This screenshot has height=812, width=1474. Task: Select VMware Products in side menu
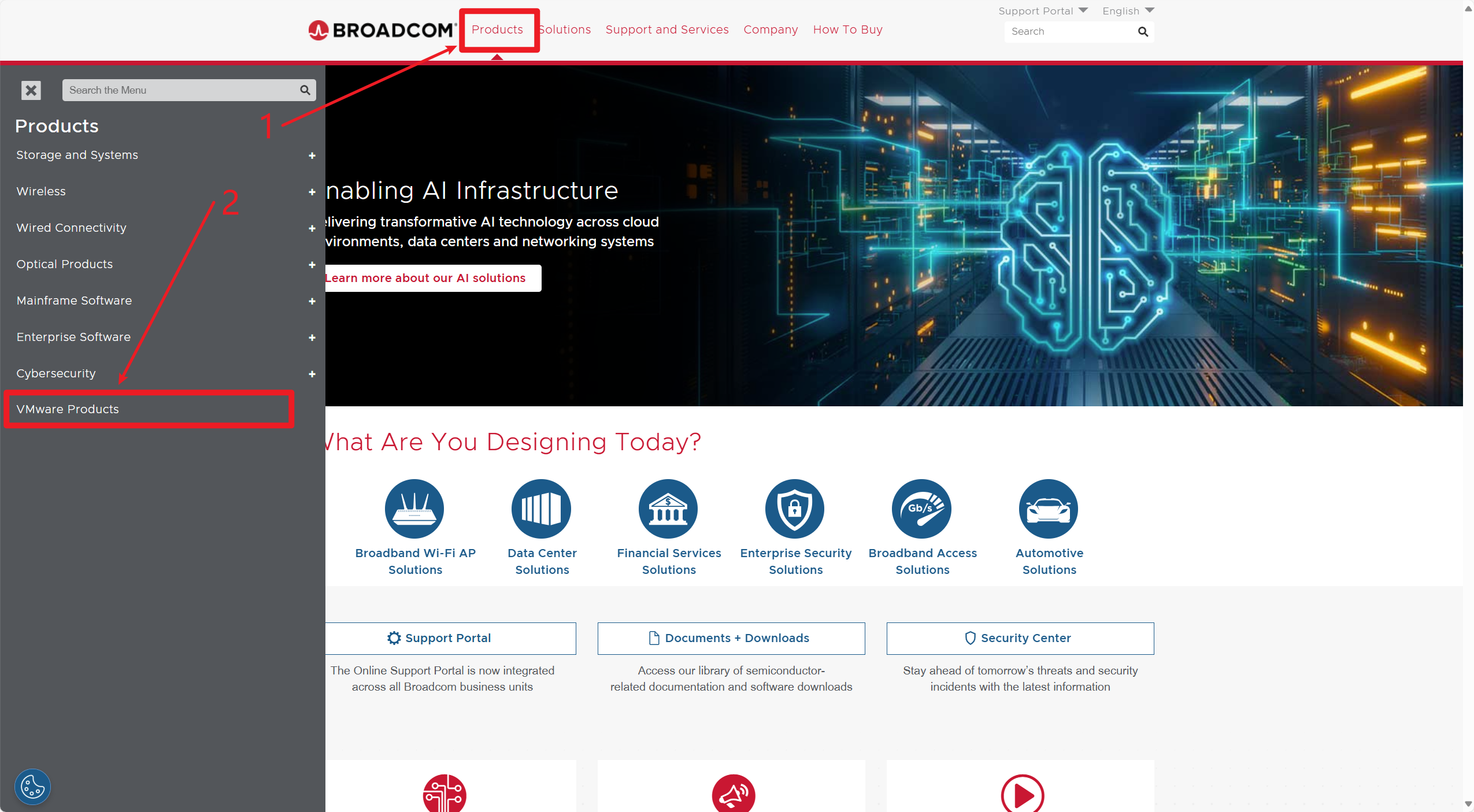click(68, 409)
